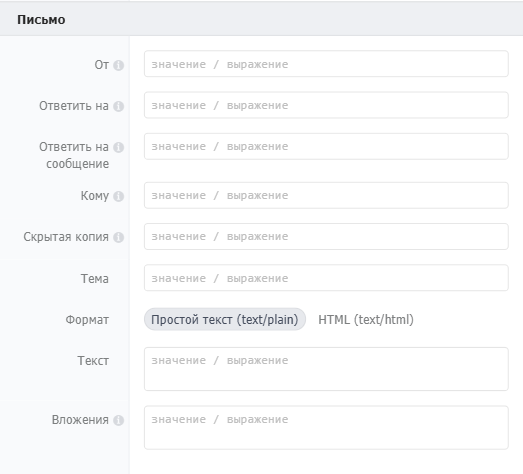The image size is (523, 474).
Task: Focus the Вложения attachments field
Action: click(326, 428)
